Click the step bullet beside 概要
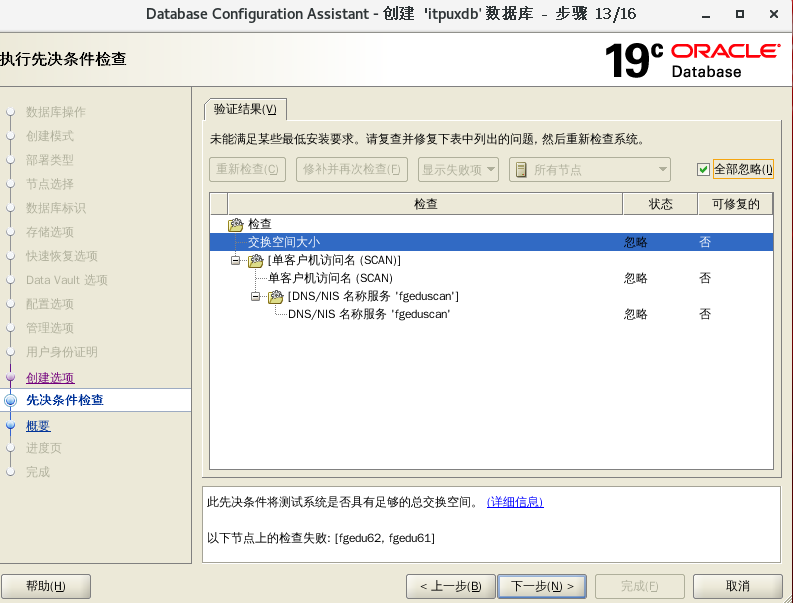The image size is (793, 603). pos(10,425)
